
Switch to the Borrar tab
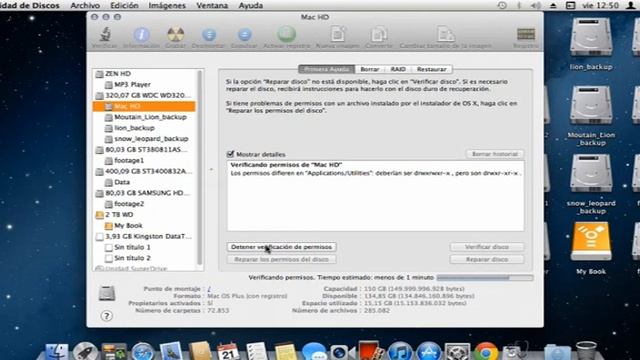click(370, 69)
